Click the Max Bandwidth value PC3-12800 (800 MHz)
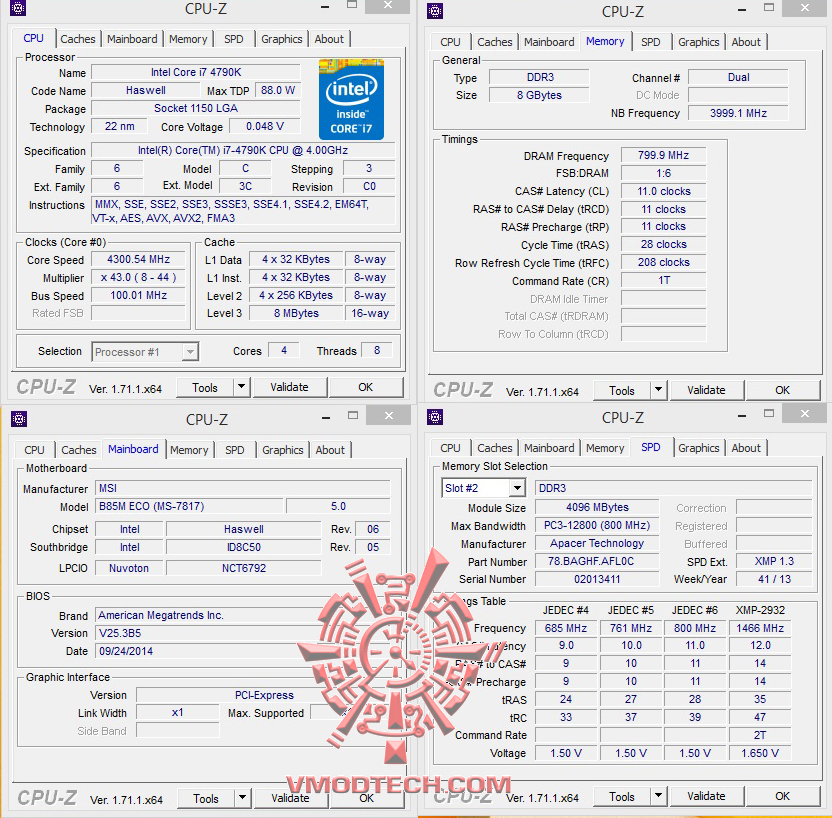Viewport: 832px width, 818px height. coord(597,525)
